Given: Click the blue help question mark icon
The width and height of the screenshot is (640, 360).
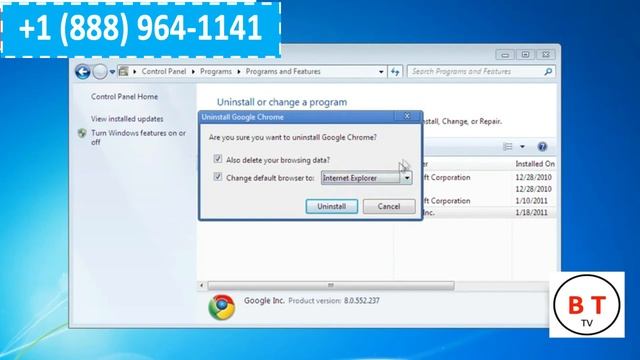Looking at the screenshot, I should 542,147.
